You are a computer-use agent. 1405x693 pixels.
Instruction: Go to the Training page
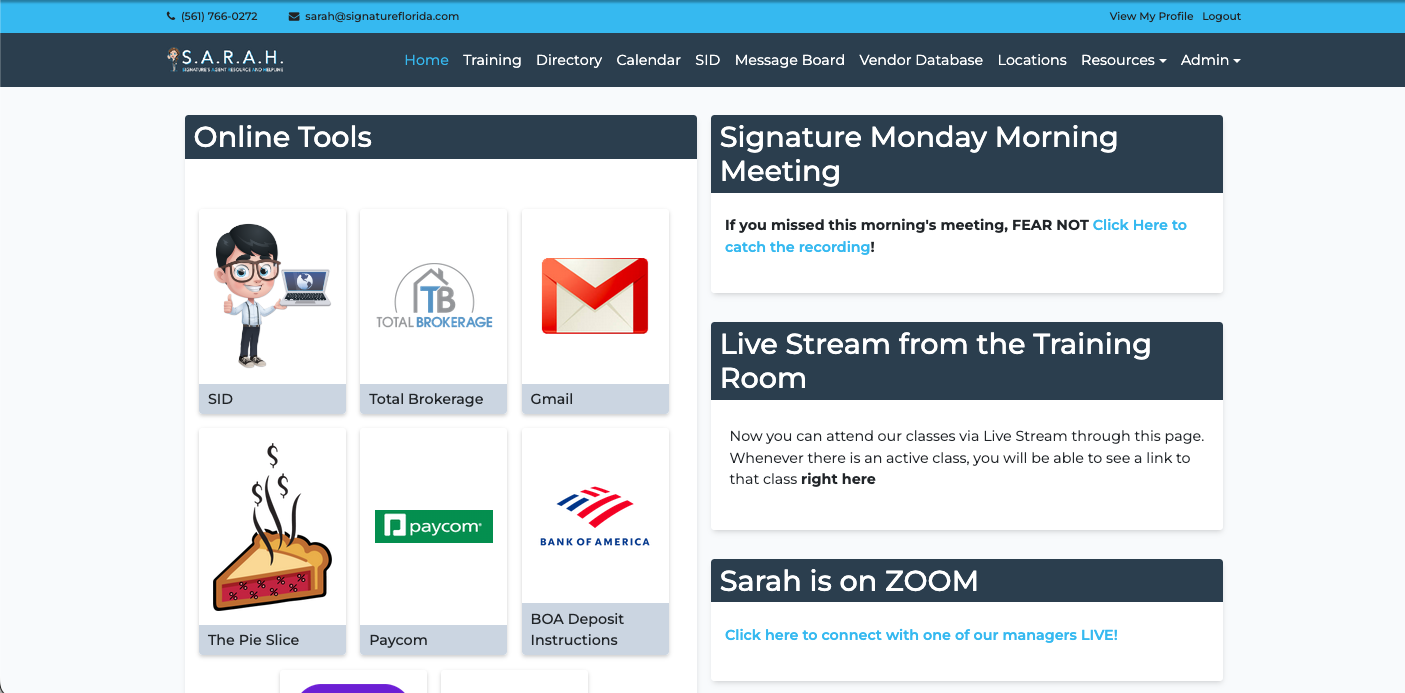(492, 60)
